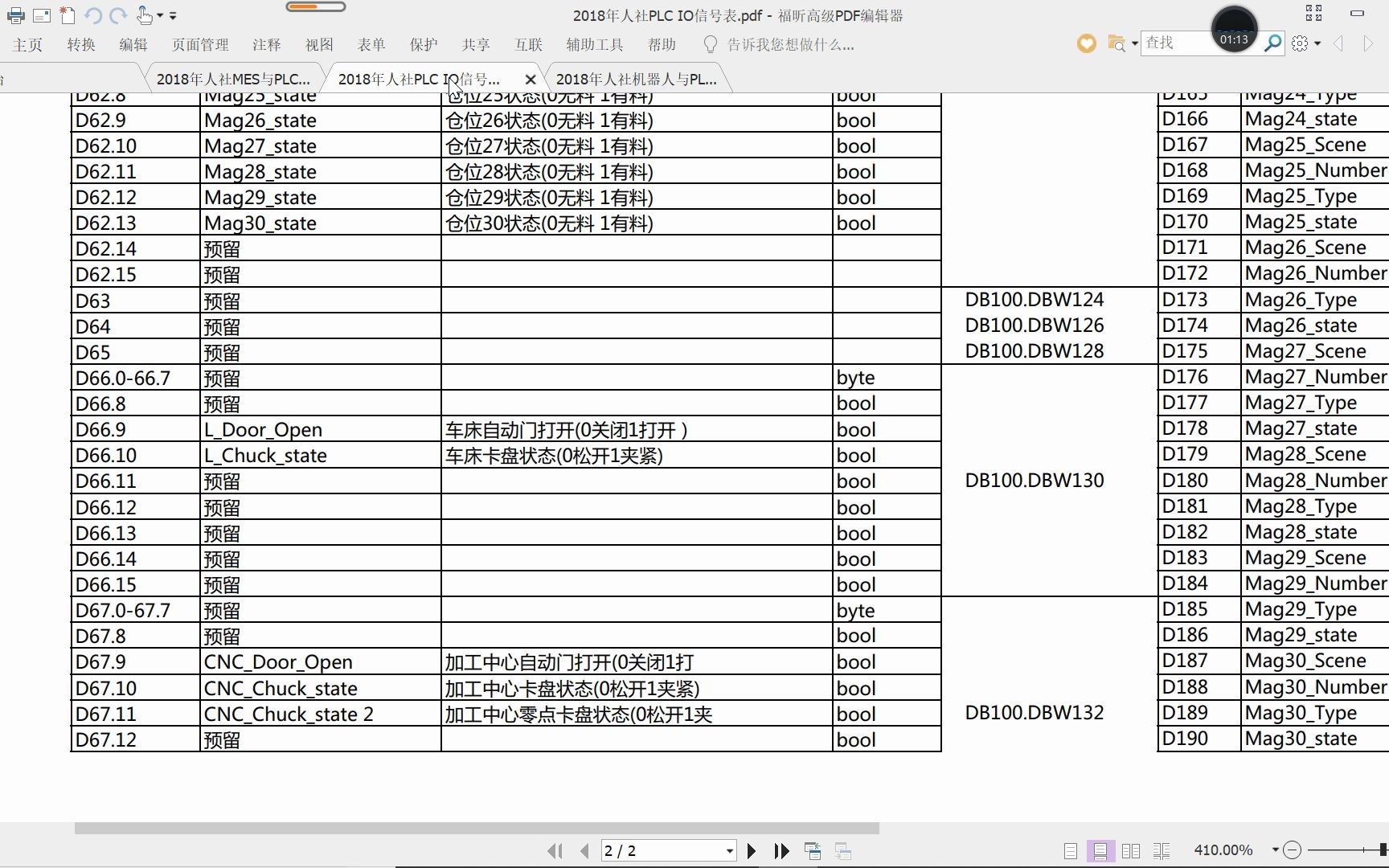Click the DB100.DBW130 address text
The image size is (1389, 868).
point(1035,480)
